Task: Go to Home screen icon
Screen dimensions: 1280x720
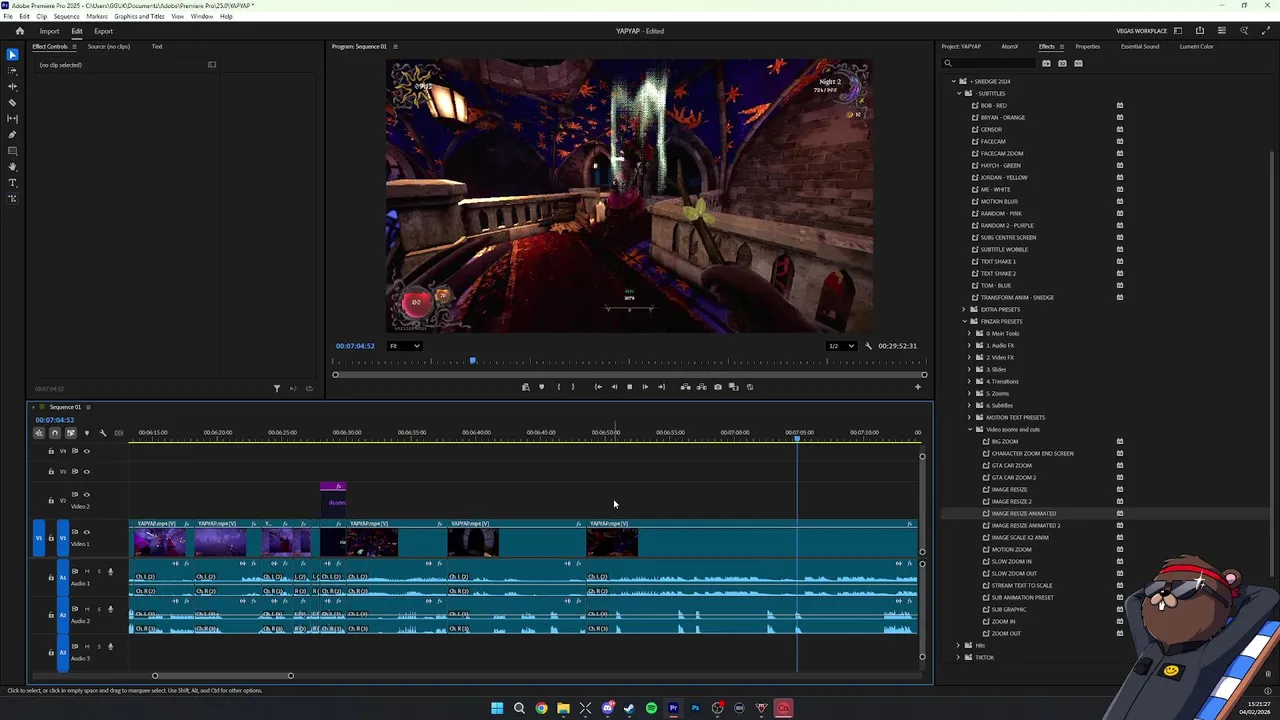Action: [x=19, y=31]
